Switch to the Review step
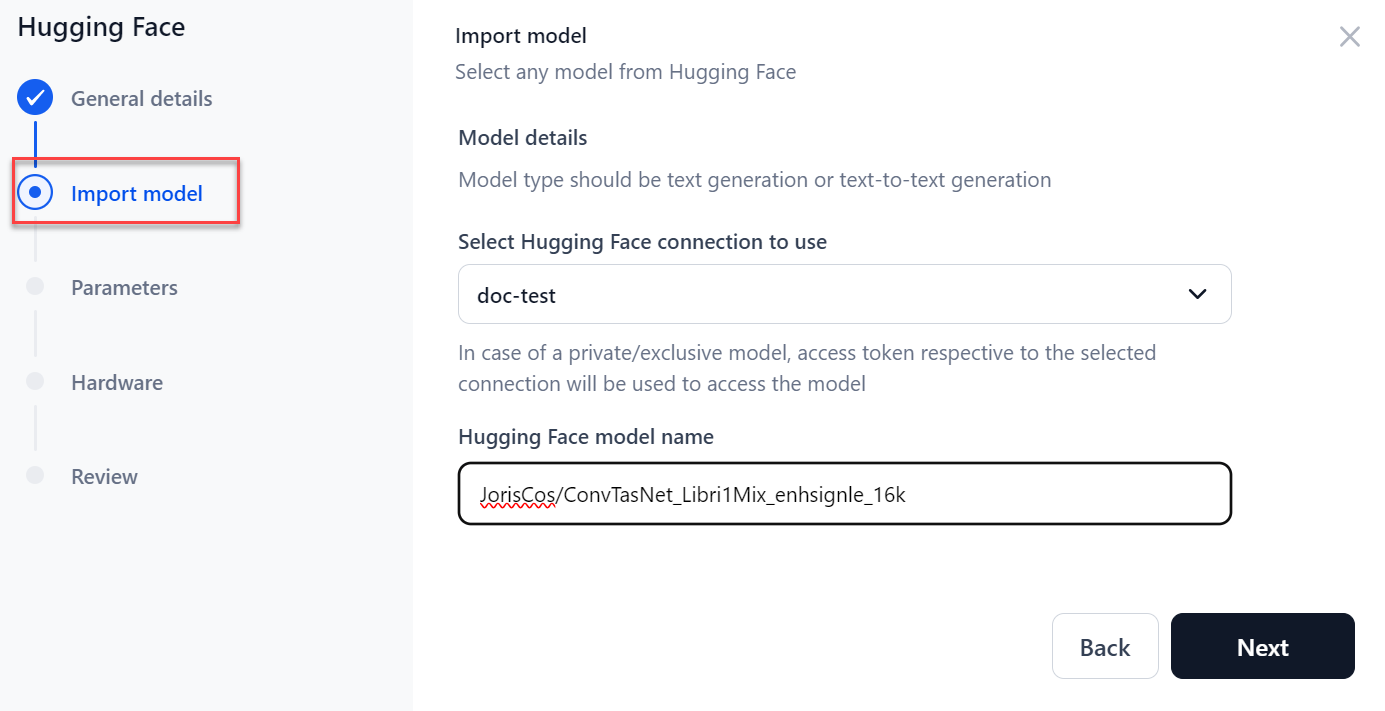Image resolution: width=1385 pixels, height=711 pixels. (104, 477)
